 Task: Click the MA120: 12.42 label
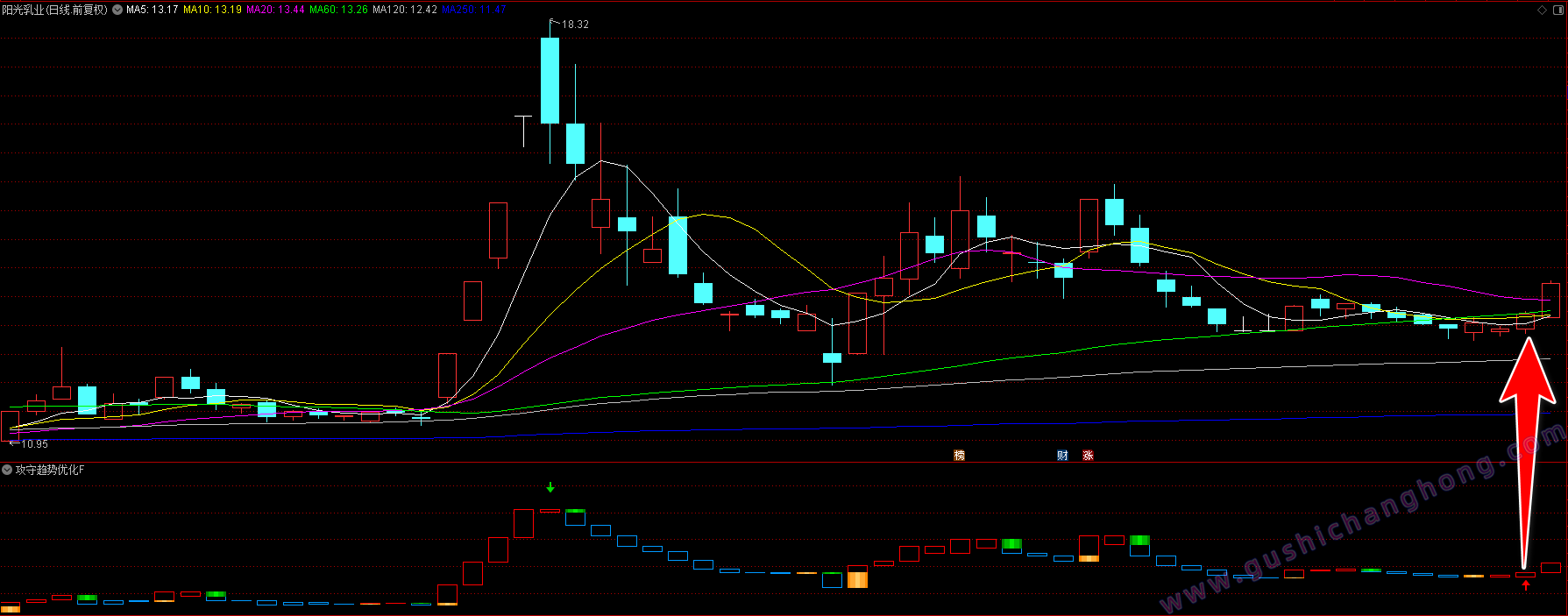(x=405, y=10)
